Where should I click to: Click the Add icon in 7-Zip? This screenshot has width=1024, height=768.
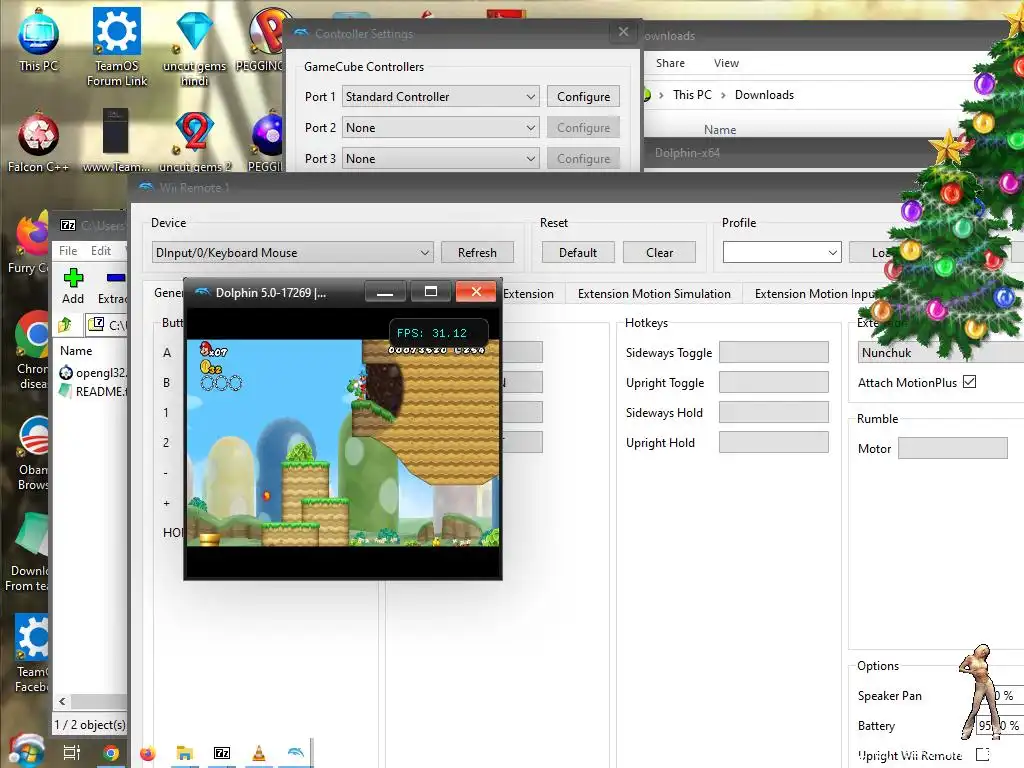coord(73,286)
